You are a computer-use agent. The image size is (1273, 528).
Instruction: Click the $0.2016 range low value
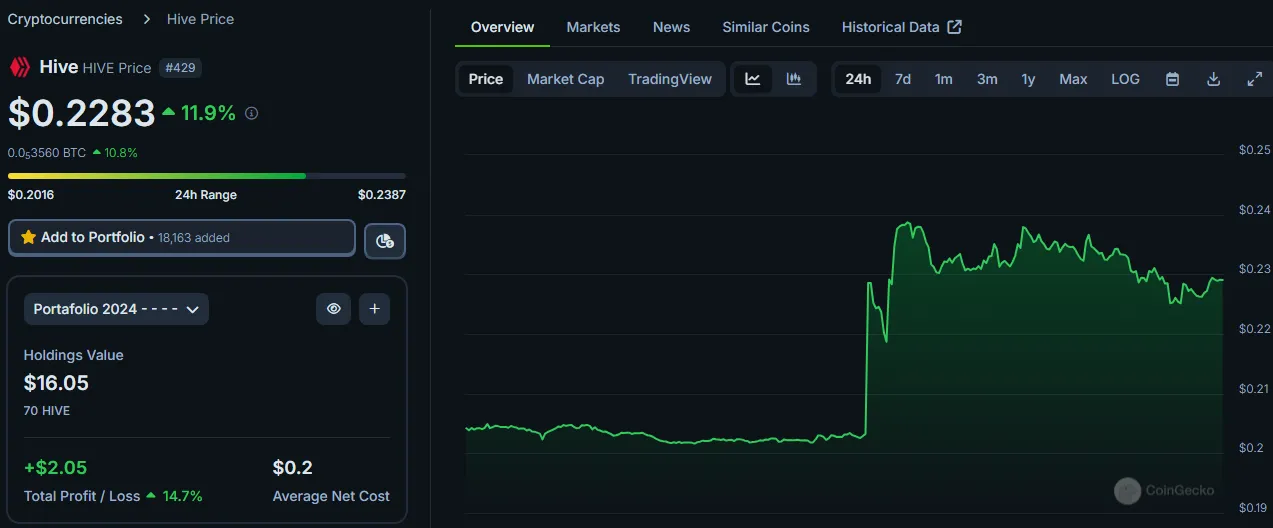tap(31, 195)
